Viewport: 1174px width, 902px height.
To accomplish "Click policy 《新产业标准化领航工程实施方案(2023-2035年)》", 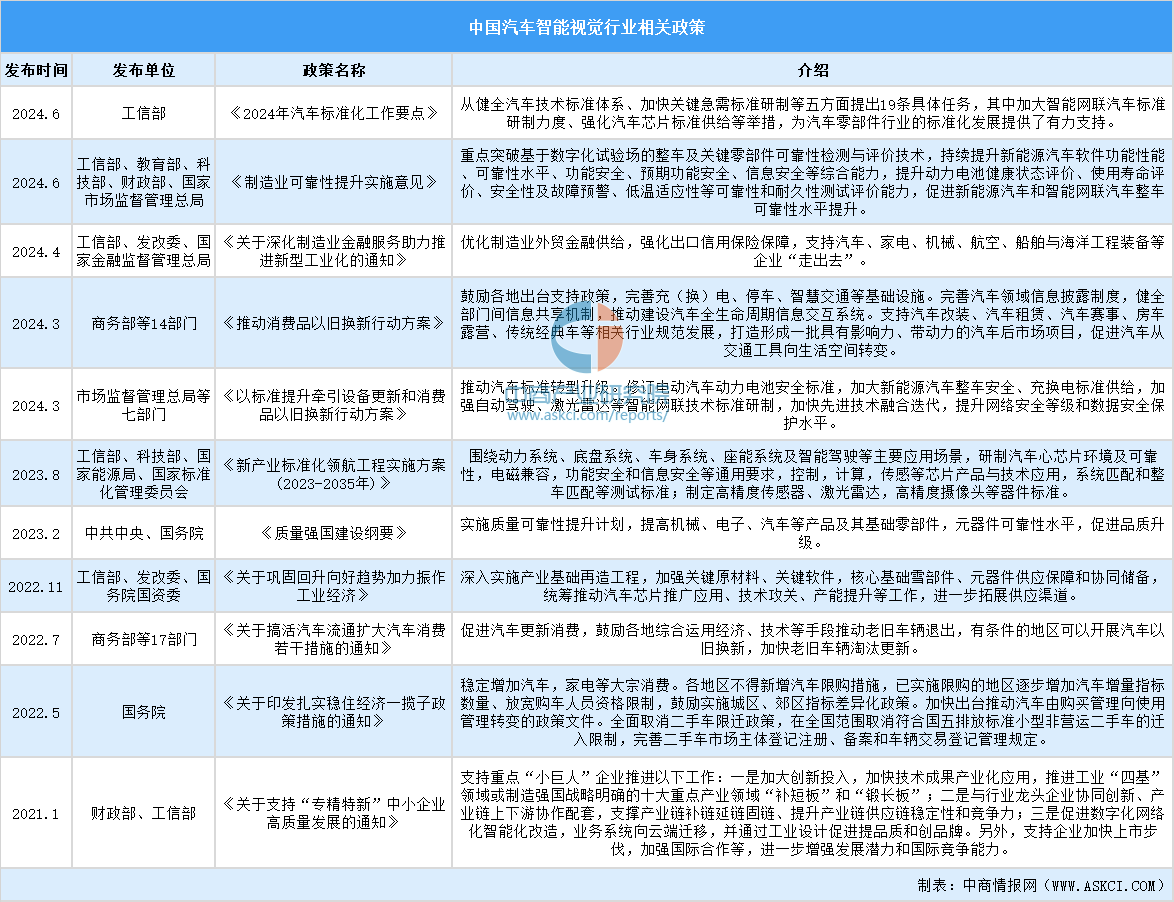I will (334, 475).
